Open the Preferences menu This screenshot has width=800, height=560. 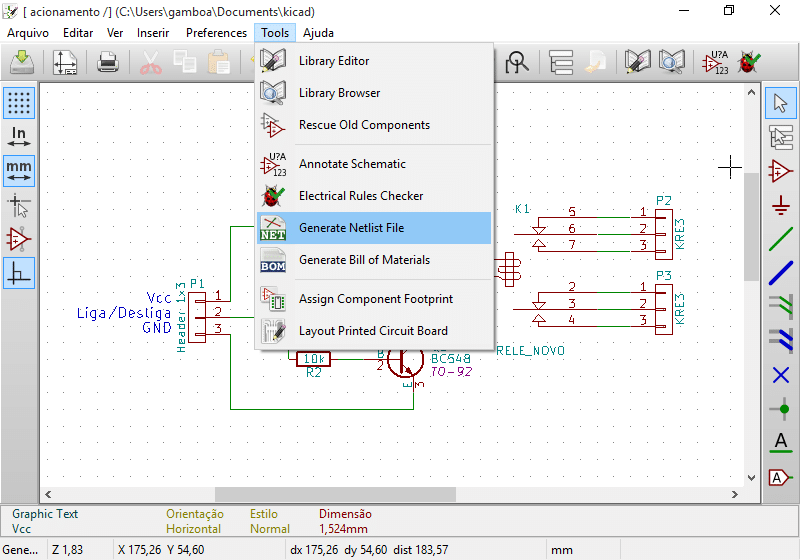pyautogui.click(x=216, y=33)
